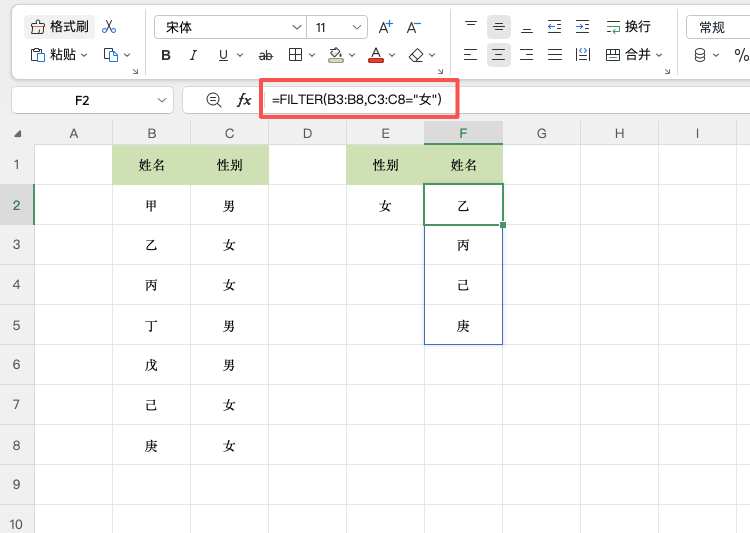This screenshot has width=750, height=533.
Task: Click the Cut scissors icon
Action: tap(109, 27)
